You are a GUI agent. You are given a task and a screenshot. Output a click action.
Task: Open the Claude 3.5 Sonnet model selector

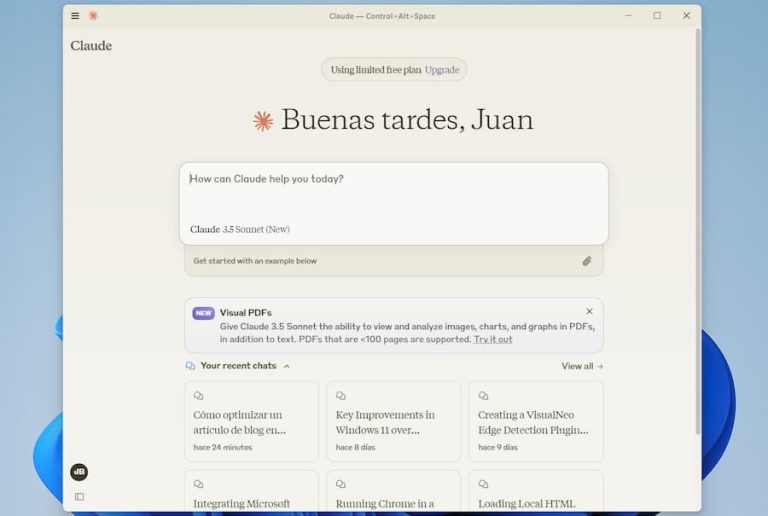tap(240, 229)
